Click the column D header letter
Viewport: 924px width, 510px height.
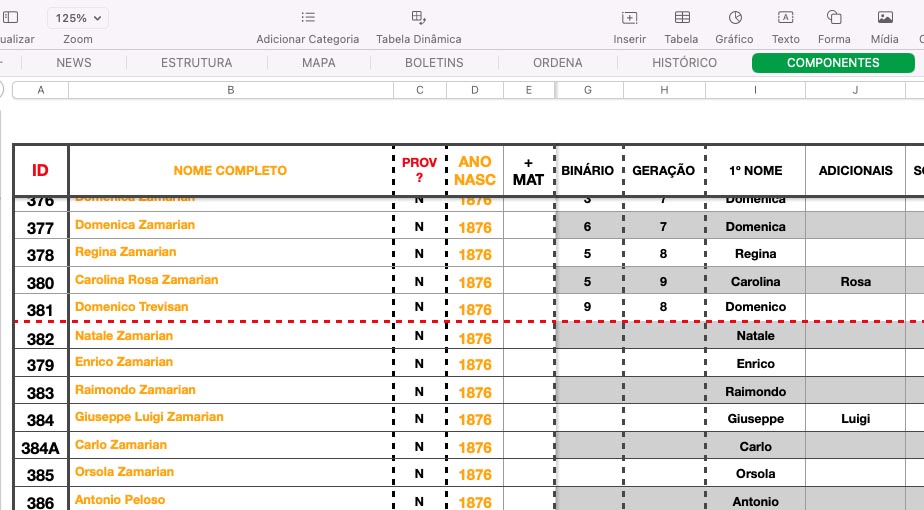475,90
